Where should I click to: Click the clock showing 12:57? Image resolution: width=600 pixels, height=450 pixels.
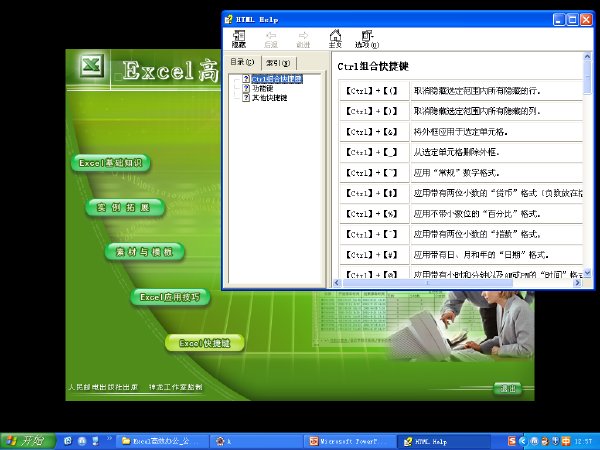coord(585,442)
